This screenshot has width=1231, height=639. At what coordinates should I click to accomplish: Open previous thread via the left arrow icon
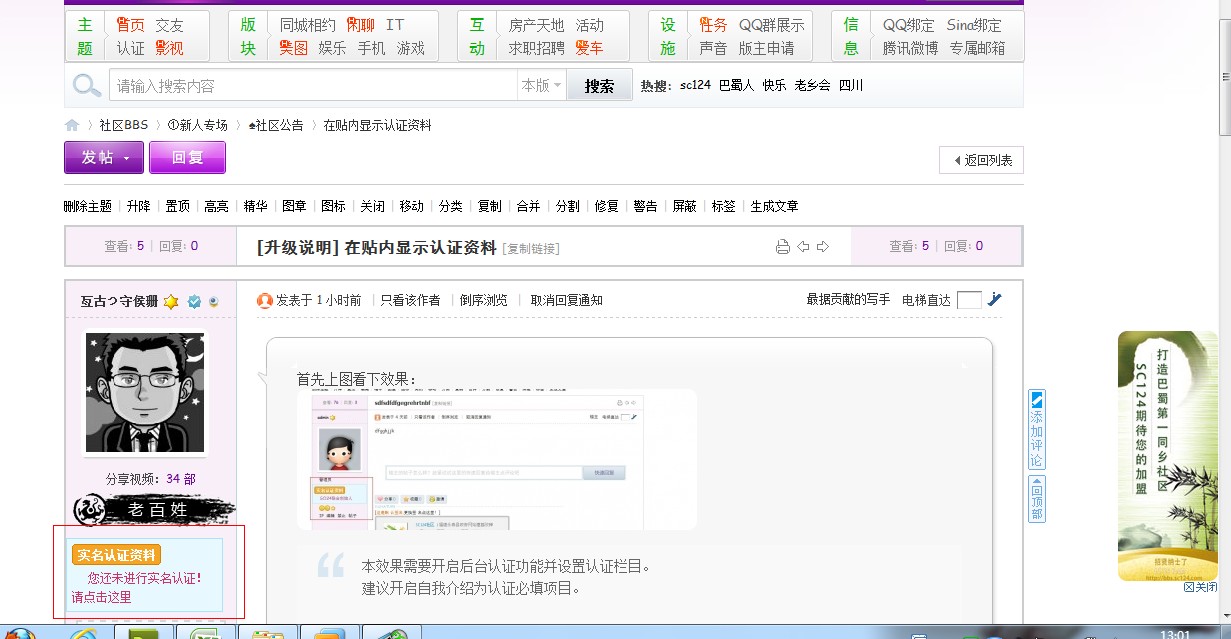coord(805,245)
